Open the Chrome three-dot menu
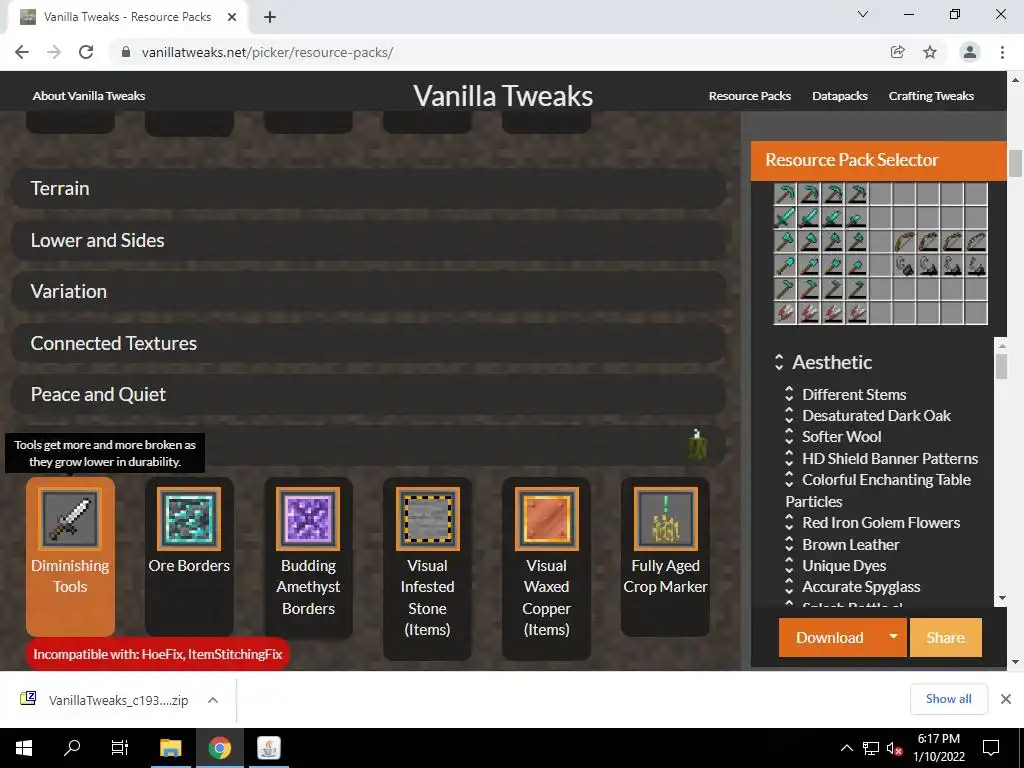 coord(1002,52)
